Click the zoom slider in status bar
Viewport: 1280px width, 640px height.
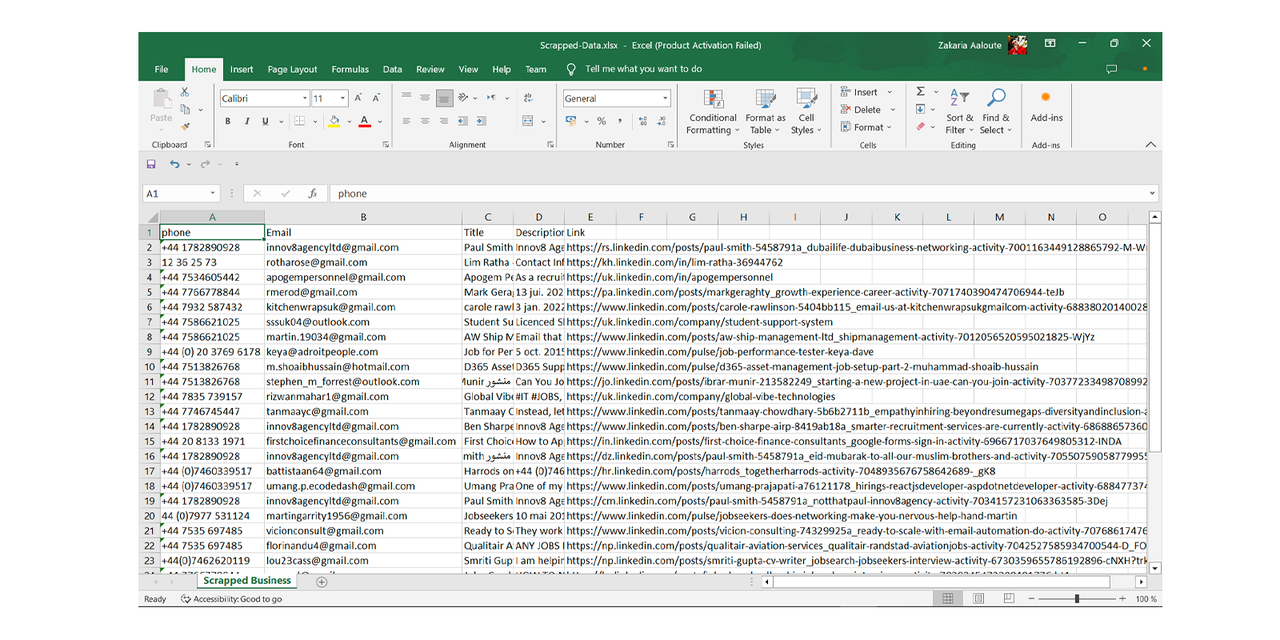pyautogui.click(x=1076, y=599)
